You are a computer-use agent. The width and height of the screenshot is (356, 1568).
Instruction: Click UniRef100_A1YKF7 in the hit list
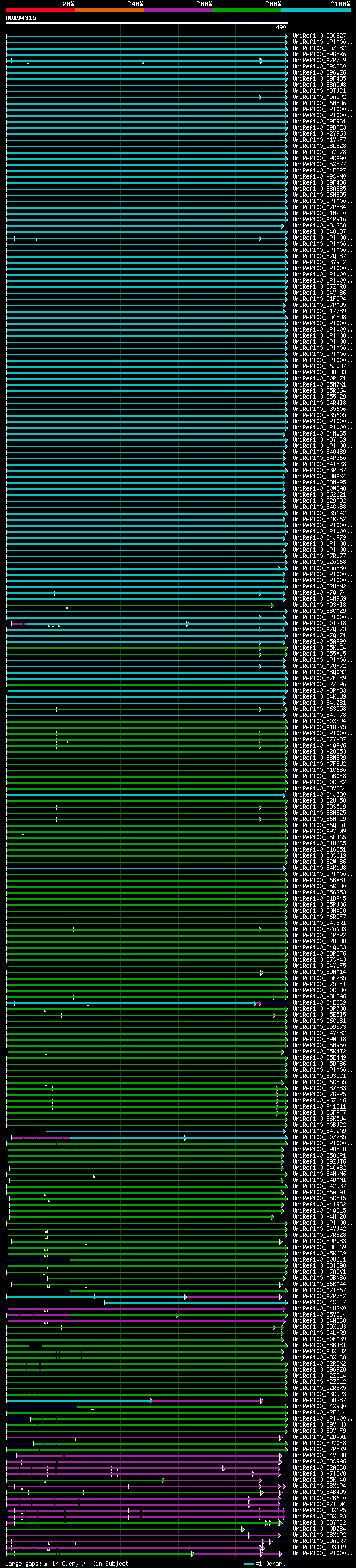pos(319,140)
